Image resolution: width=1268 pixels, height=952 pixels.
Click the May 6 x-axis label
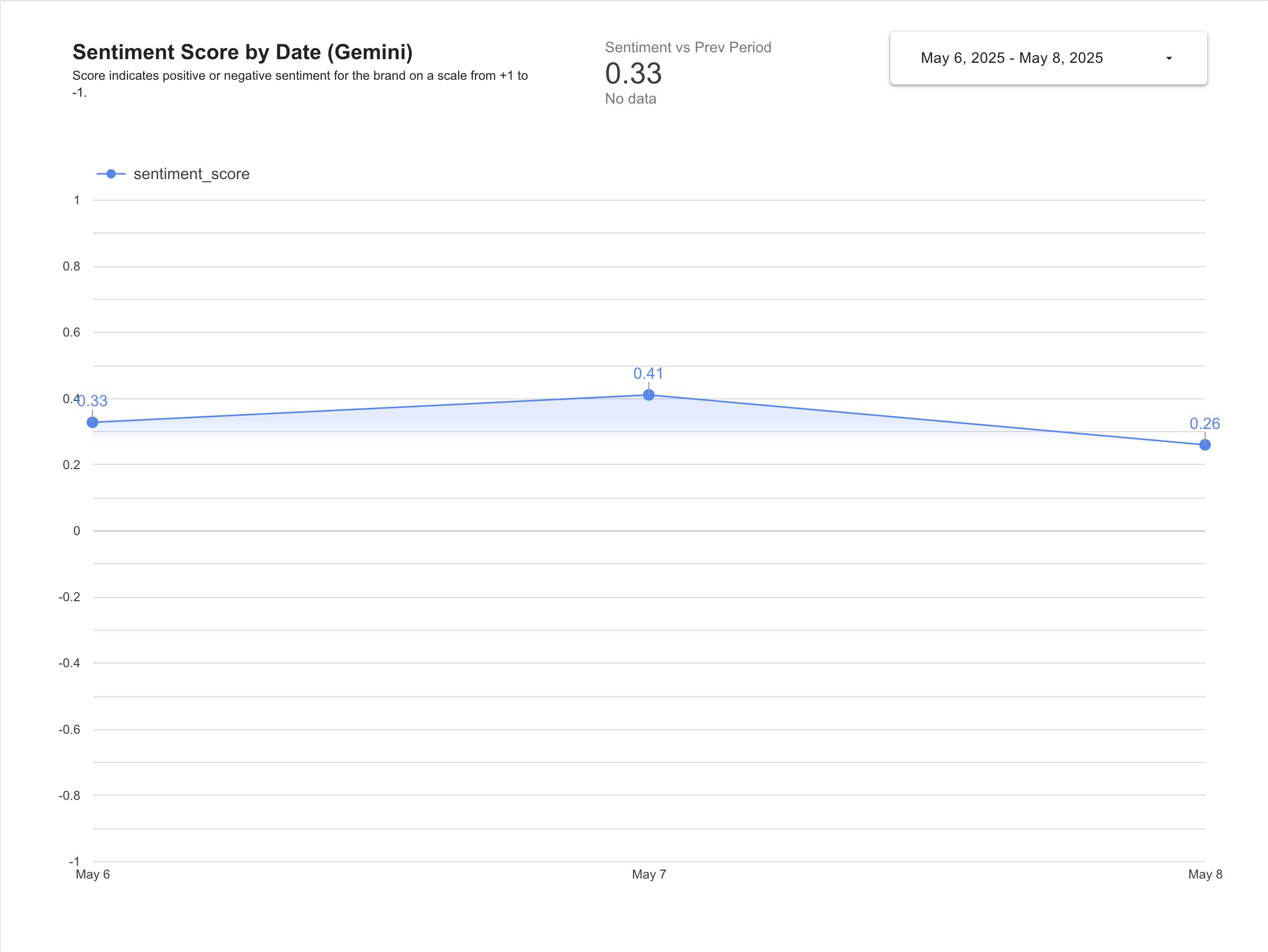[x=93, y=874]
